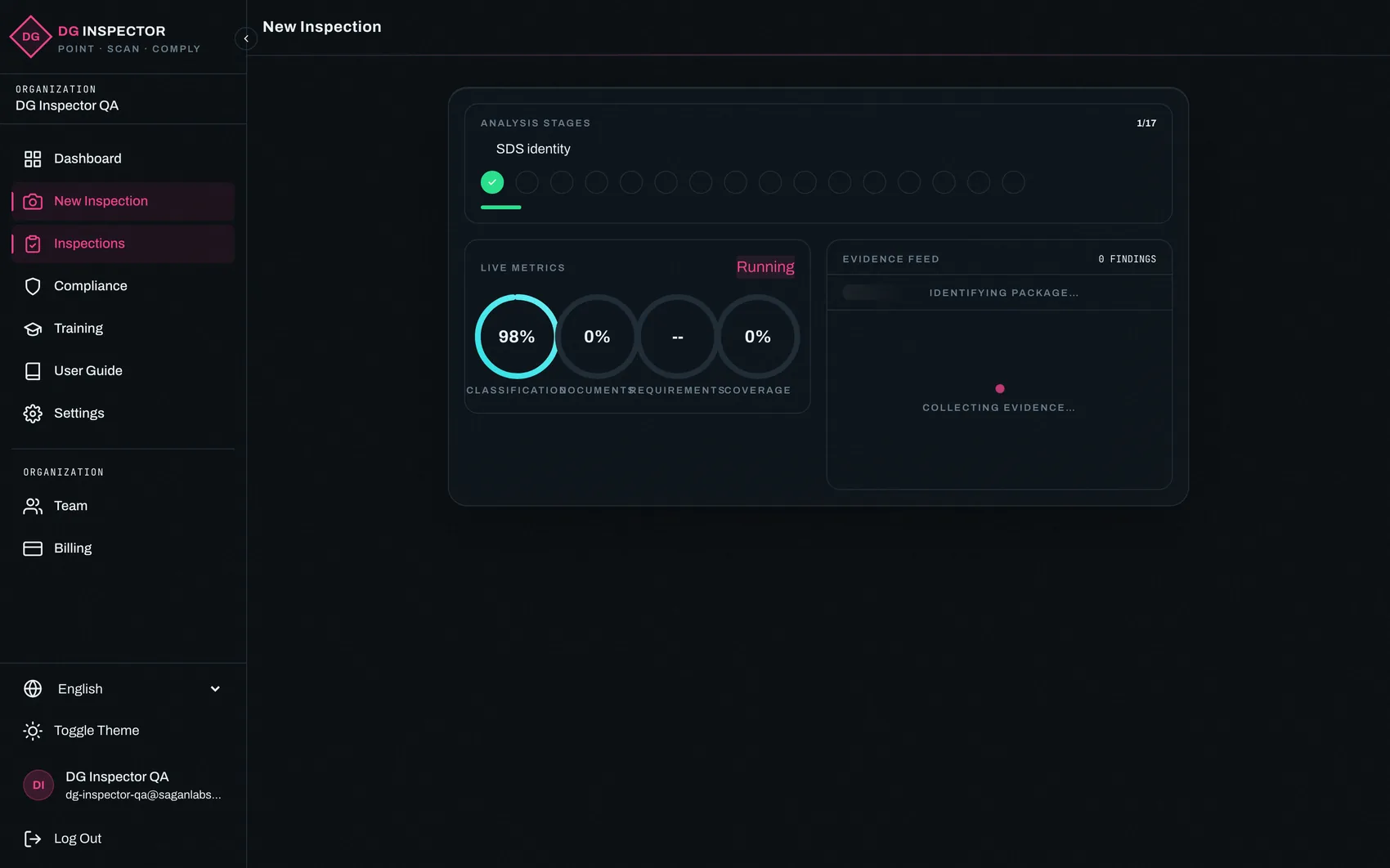Click the Toggle Theme sun icon
Viewport: 1390px width, 868px height.
tap(33, 731)
